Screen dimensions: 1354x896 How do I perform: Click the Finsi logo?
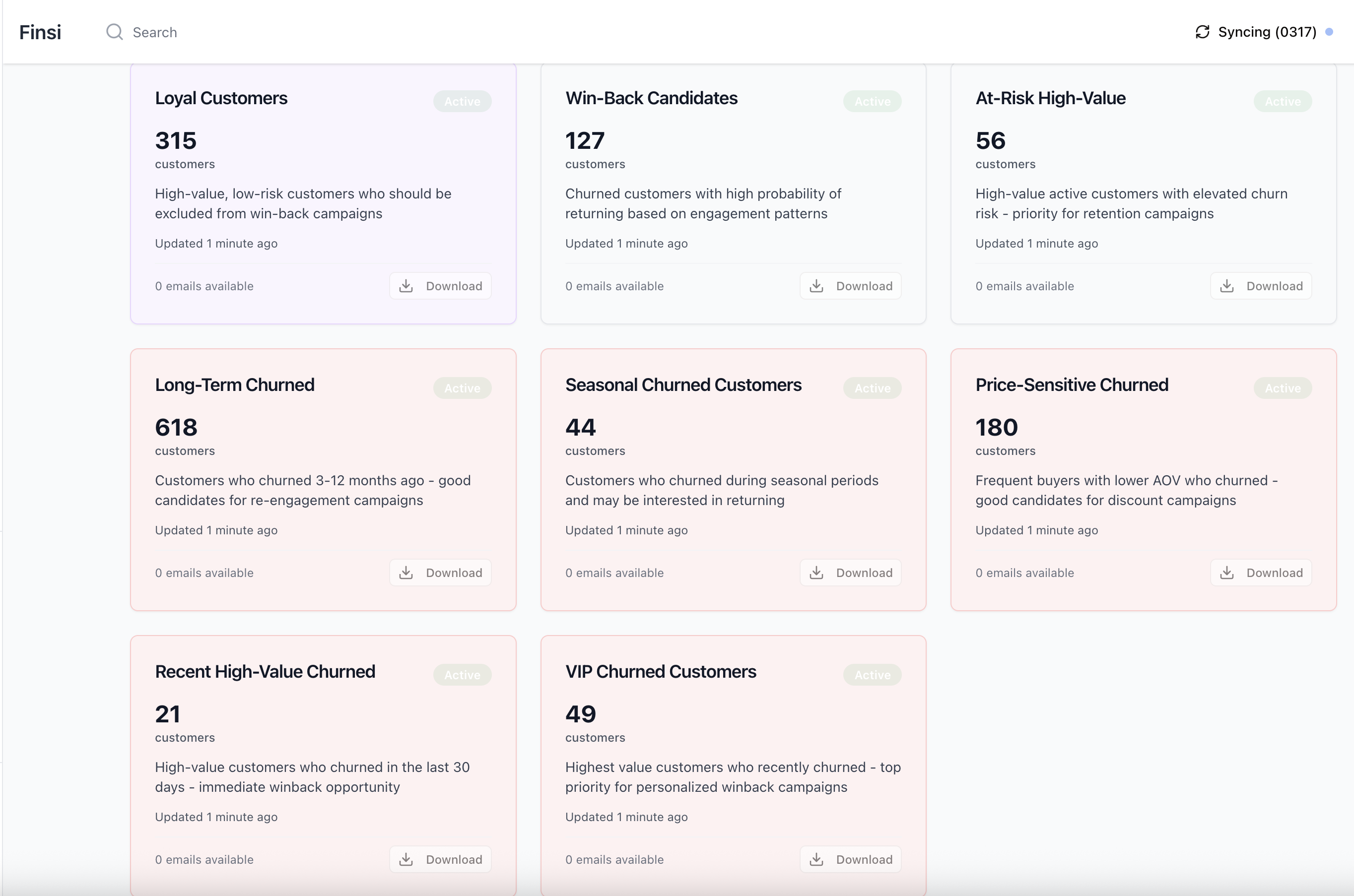(40, 32)
